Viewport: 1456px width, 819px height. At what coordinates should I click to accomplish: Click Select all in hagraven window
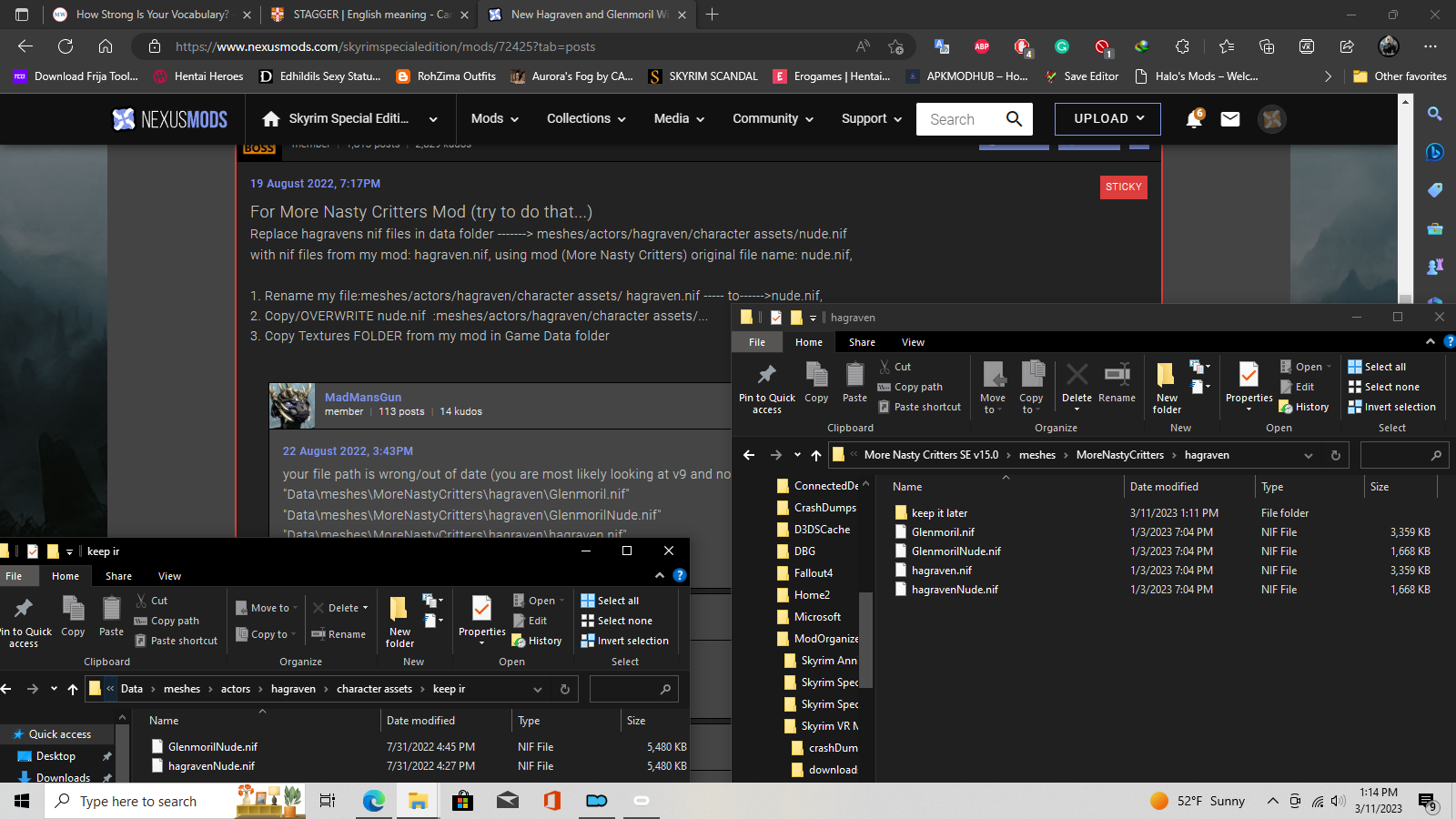tap(1384, 367)
